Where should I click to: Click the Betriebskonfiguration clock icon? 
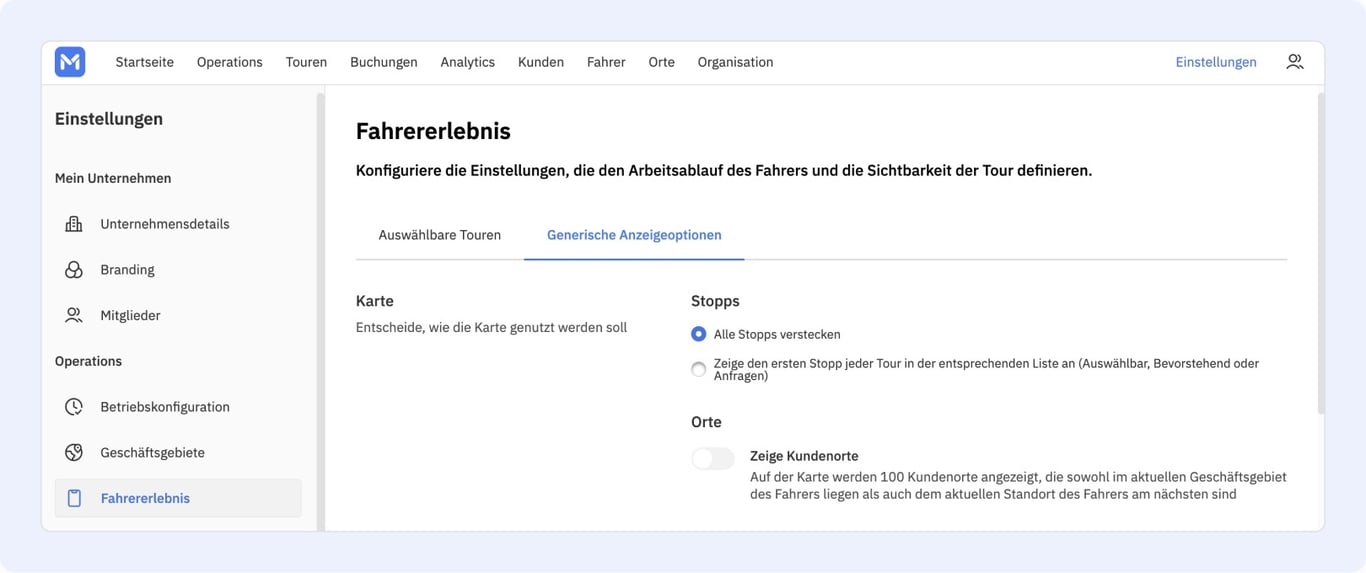tap(74, 407)
